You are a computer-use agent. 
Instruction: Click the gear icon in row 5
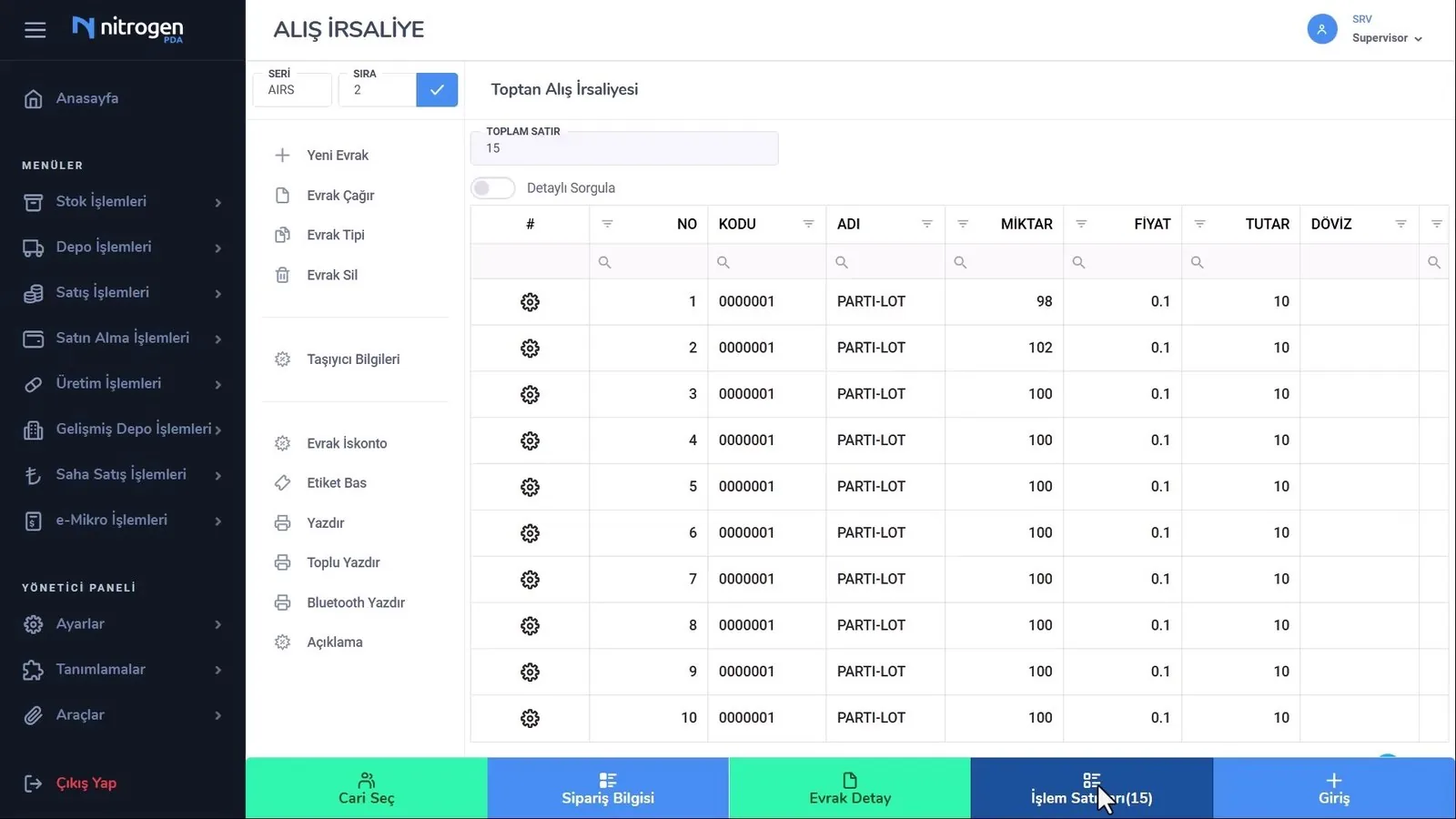[530, 487]
